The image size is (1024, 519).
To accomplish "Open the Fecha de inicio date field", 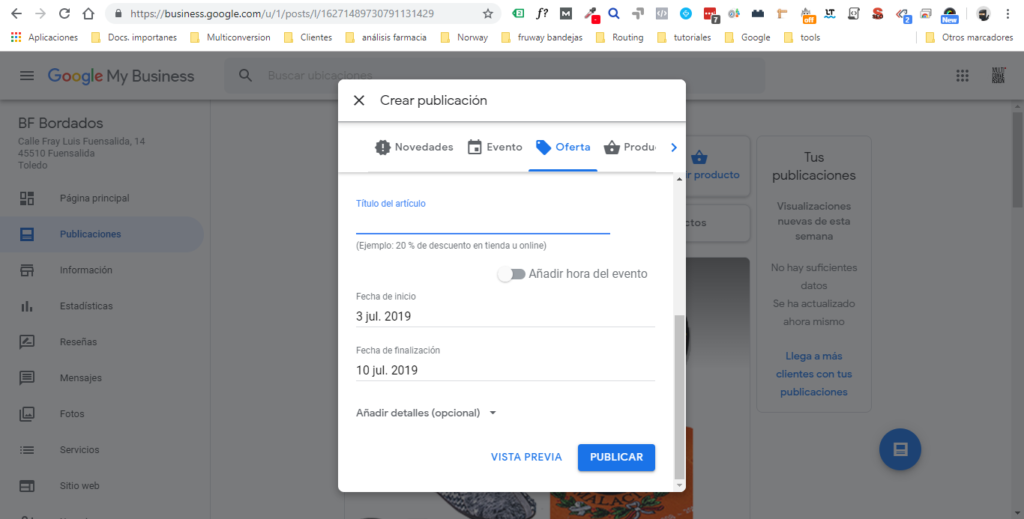I will [x=505, y=317].
